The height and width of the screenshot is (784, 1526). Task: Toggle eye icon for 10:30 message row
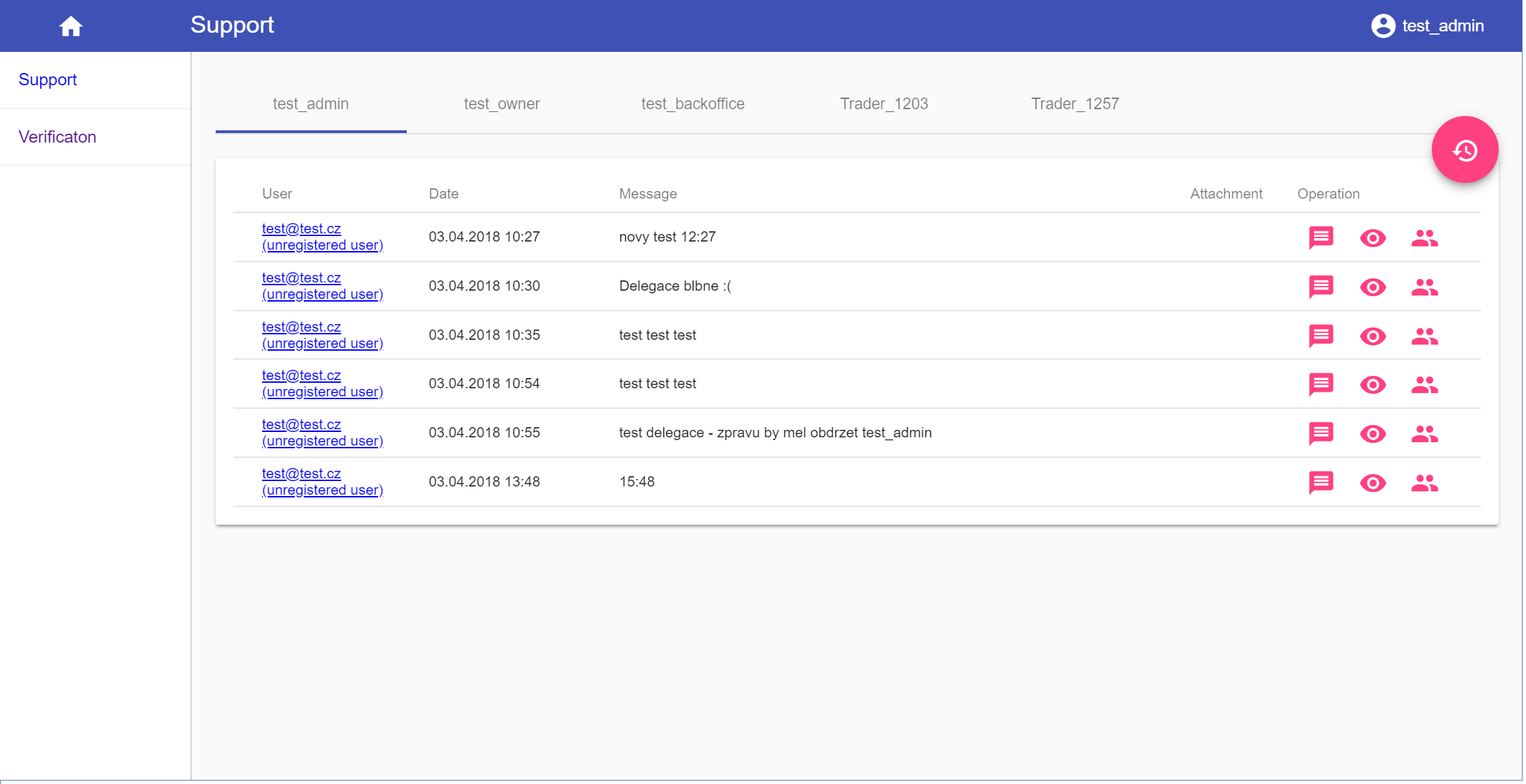(1372, 287)
